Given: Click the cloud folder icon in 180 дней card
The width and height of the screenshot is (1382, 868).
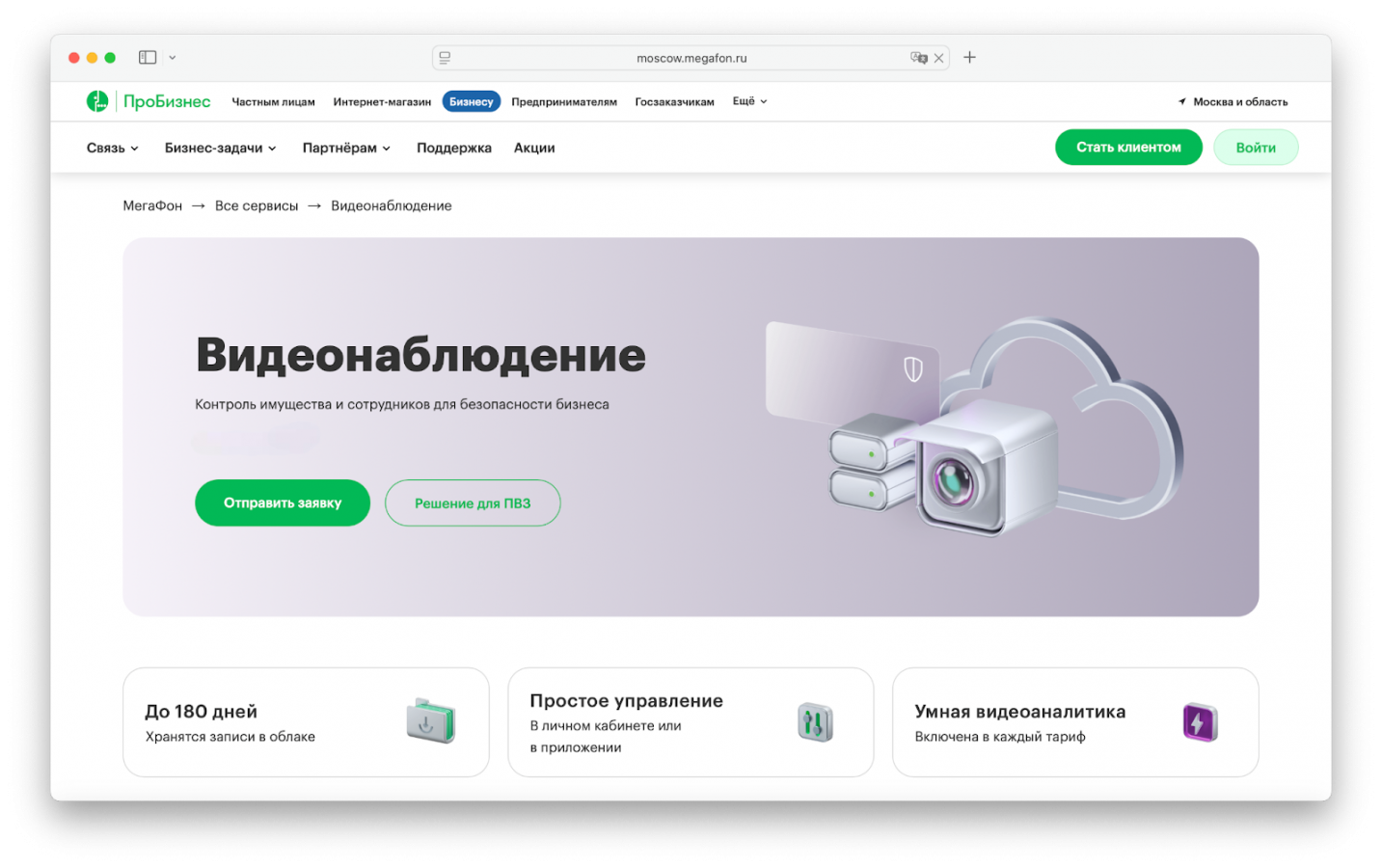Looking at the screenshot, I should (x=430, y=720).
